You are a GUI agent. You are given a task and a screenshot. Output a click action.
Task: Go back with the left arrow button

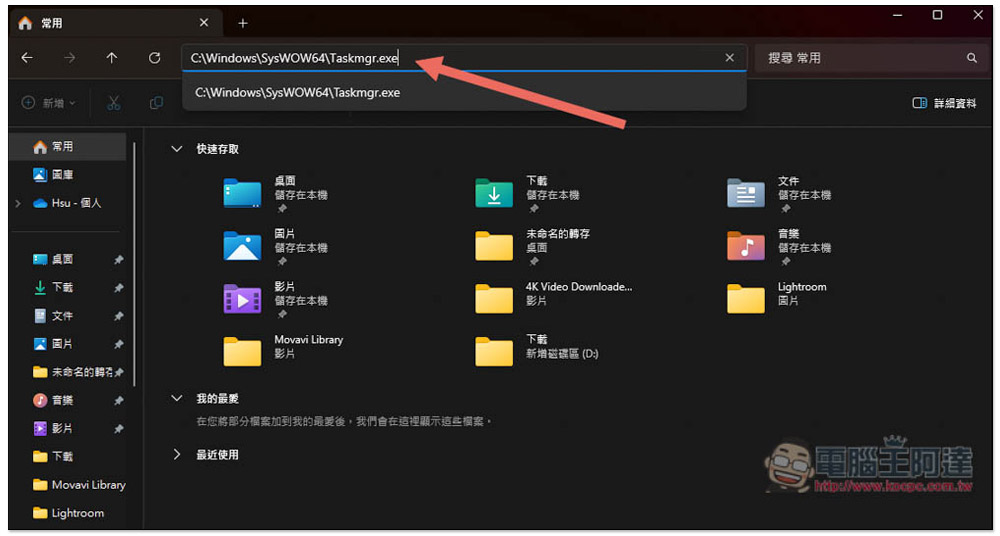coord(27,58)
